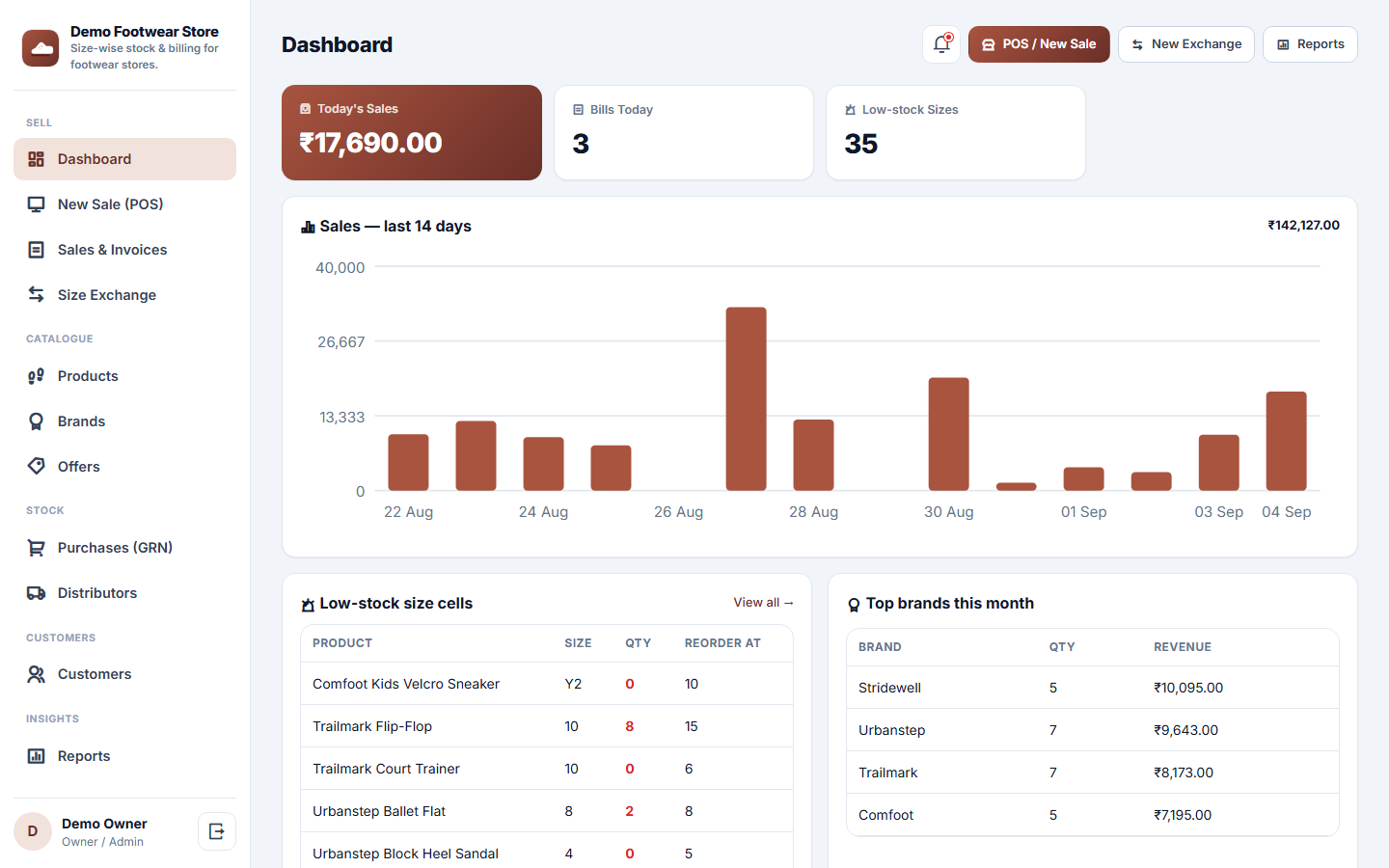Click the Products footprints icon

[x=37, y=376]
